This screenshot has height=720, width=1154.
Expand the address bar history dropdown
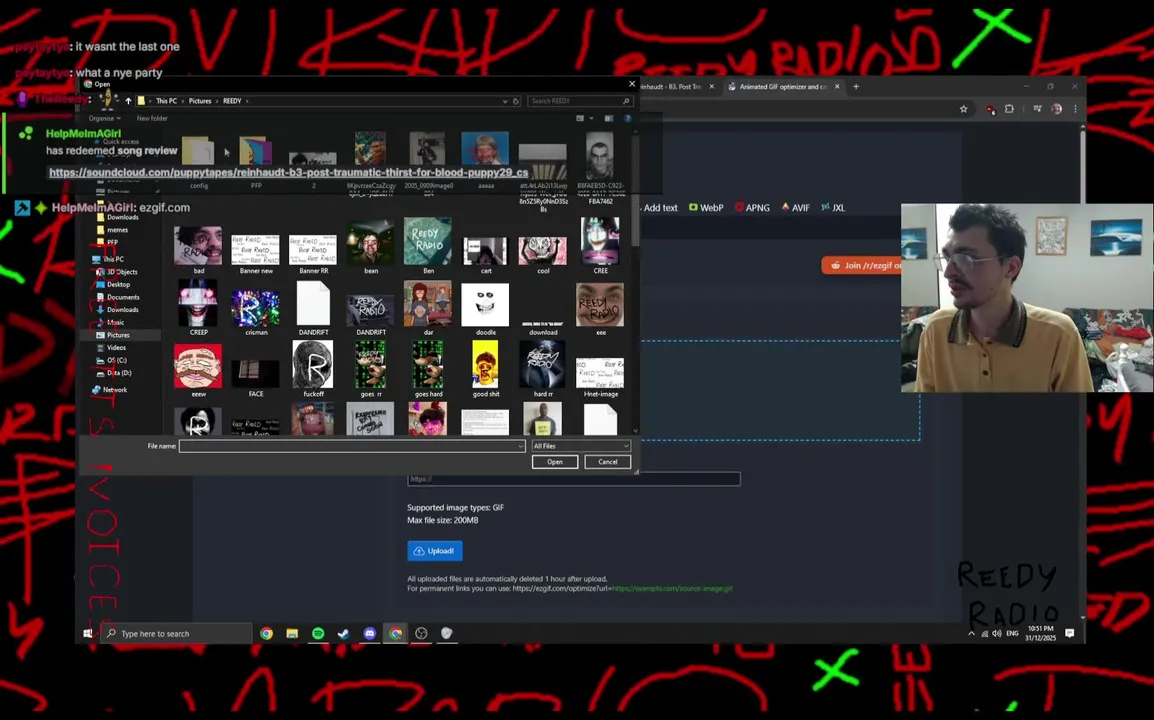point(505,101)
